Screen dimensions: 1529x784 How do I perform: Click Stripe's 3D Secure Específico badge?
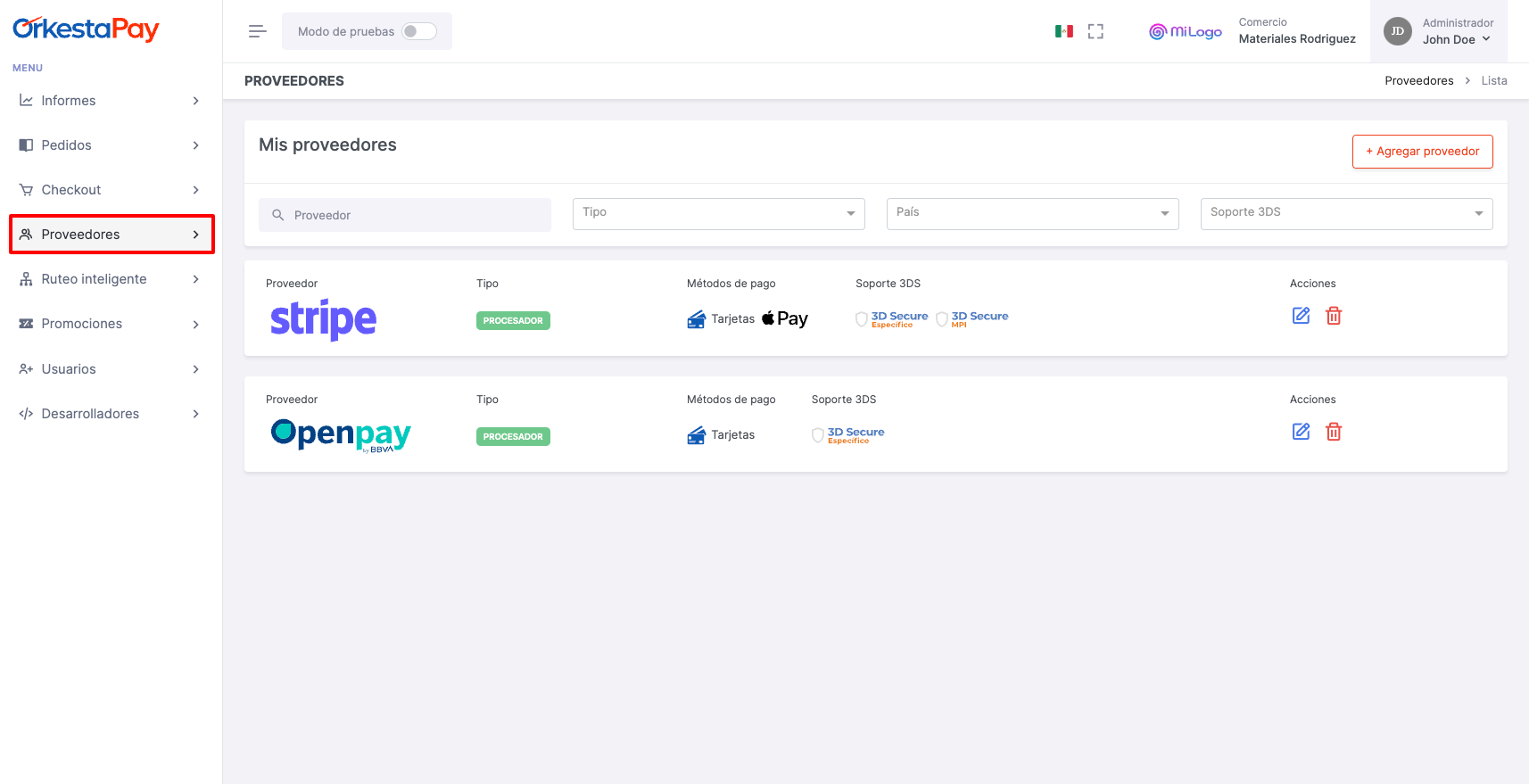892,319
